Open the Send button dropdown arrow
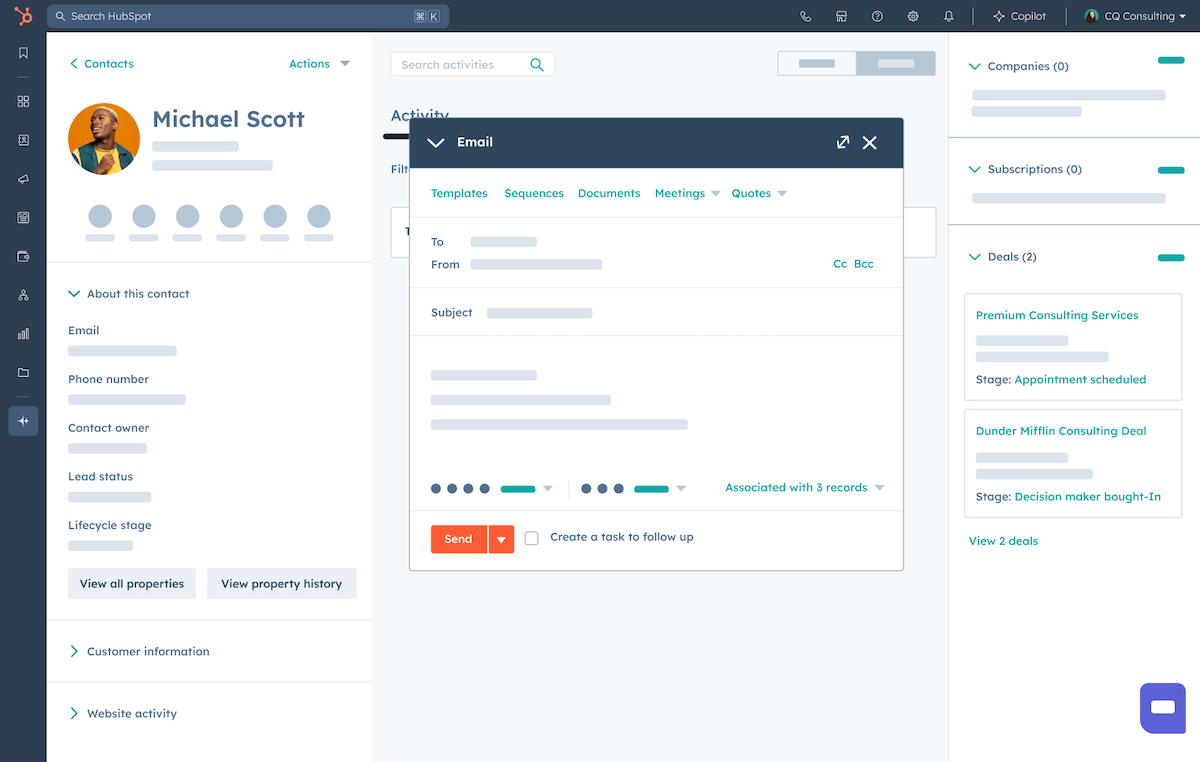This screenshot has width=1200, height=762. [x=501, y=539]
